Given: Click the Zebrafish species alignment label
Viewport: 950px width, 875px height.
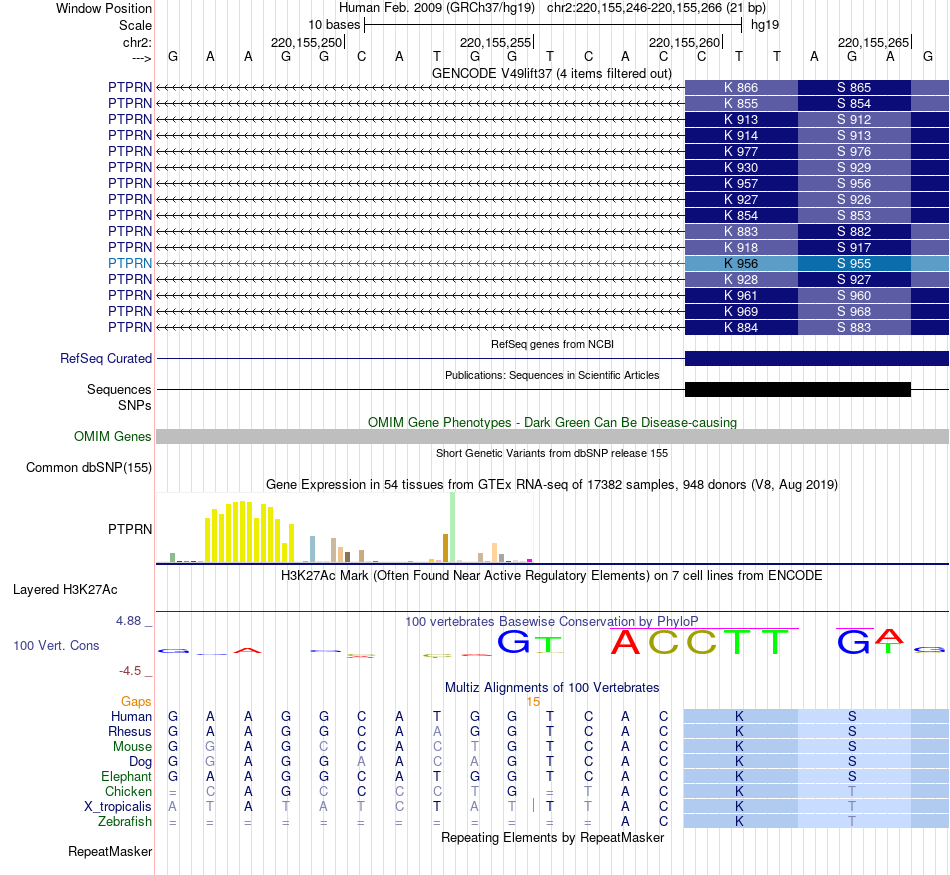Looking at the screenshot, I should tap(125, 822).
